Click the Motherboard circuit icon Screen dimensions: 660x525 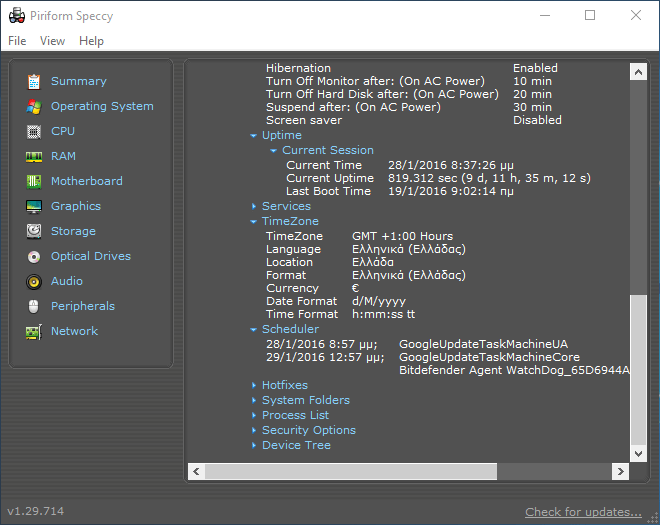tap(34, 181)
